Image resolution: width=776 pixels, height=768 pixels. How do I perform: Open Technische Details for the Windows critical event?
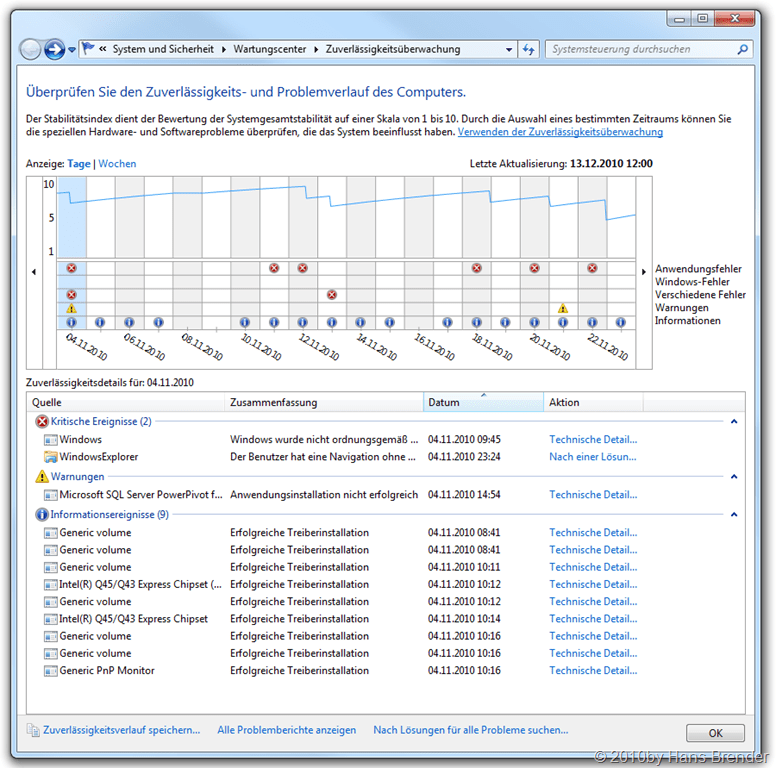[593, 439]
